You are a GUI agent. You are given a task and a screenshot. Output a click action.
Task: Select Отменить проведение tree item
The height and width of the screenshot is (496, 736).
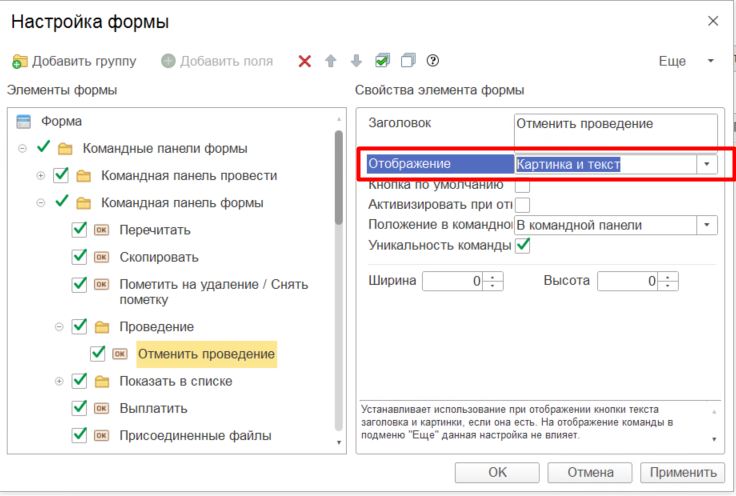[205, 354]
